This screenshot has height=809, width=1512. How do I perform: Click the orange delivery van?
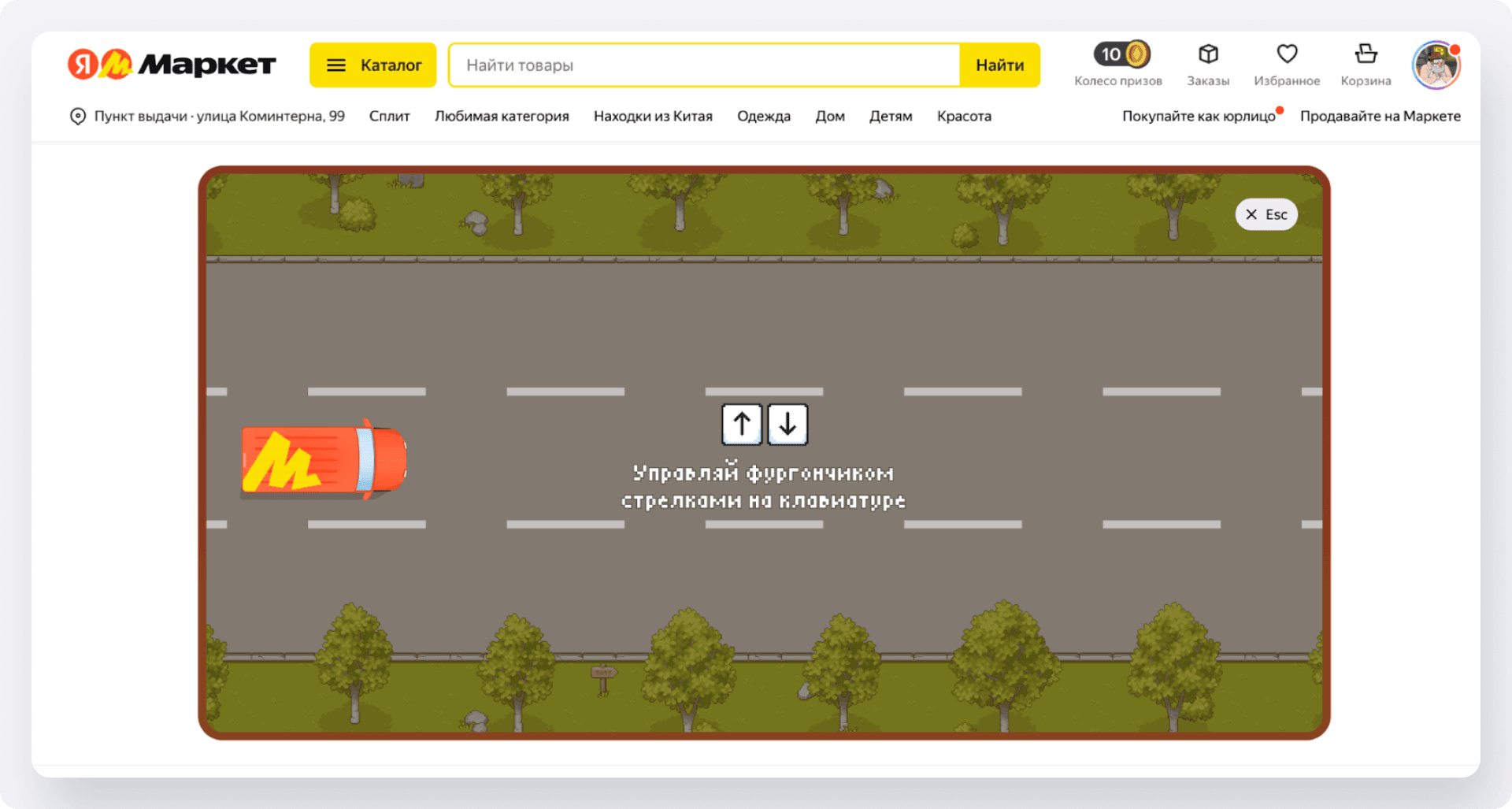click(x=324, y=461)
